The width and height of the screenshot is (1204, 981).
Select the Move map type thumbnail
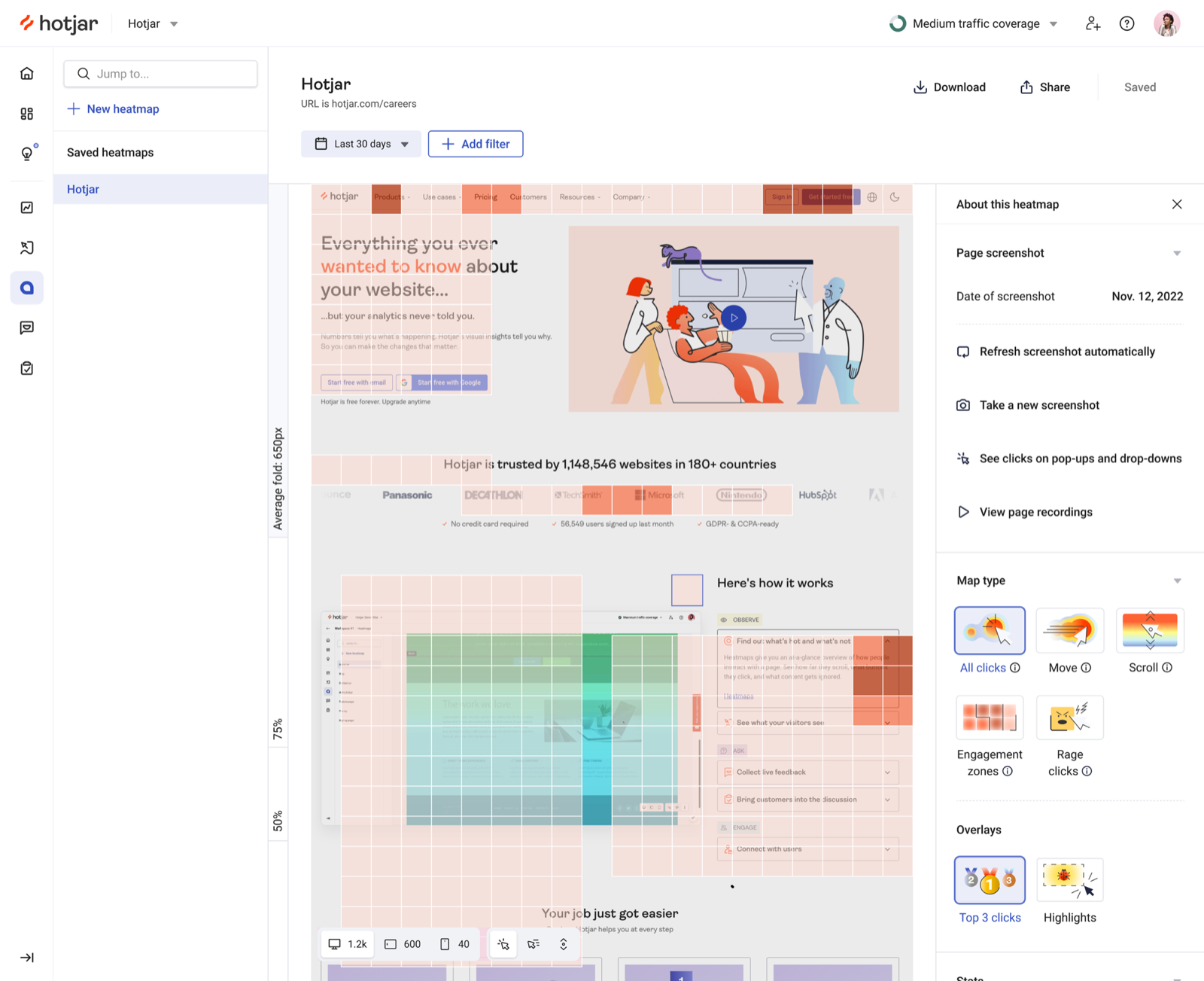click(x=1069, y=630)
